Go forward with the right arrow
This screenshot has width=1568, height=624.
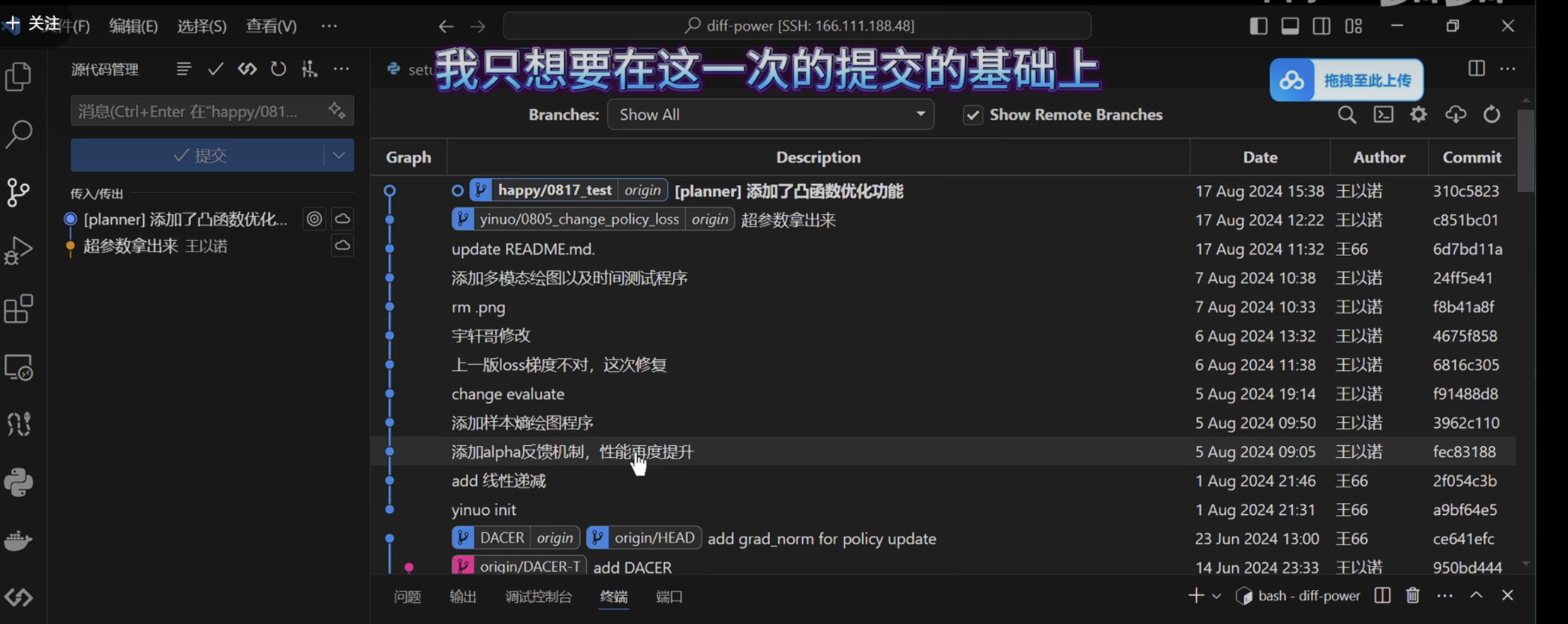(x=478, y=26)
